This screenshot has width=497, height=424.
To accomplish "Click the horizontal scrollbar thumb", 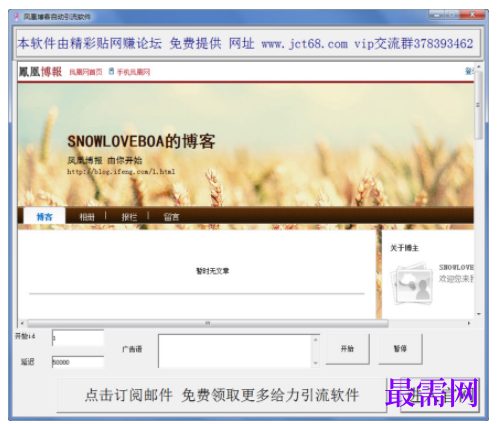I will point(208,323).
